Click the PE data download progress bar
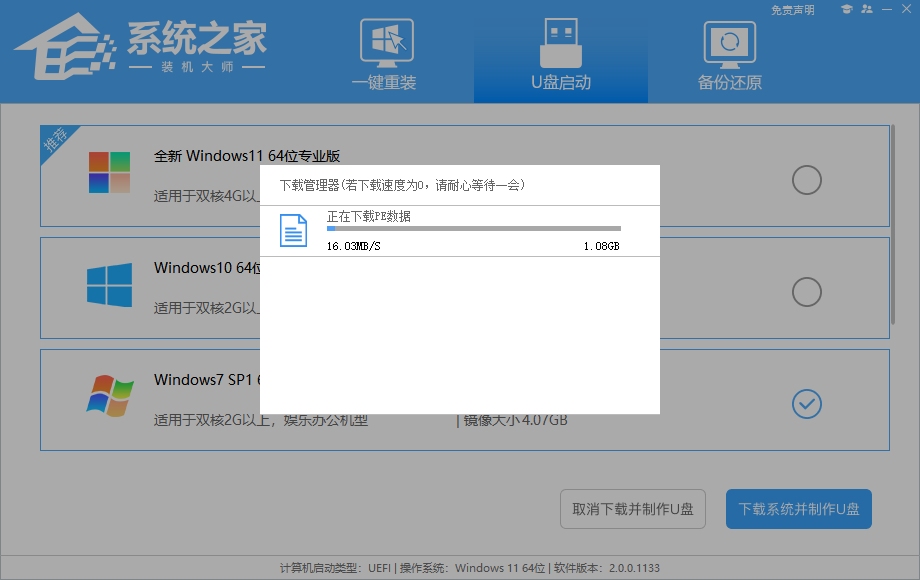The width and height of the screenshot is (920, 580). (x=475, y=228)
